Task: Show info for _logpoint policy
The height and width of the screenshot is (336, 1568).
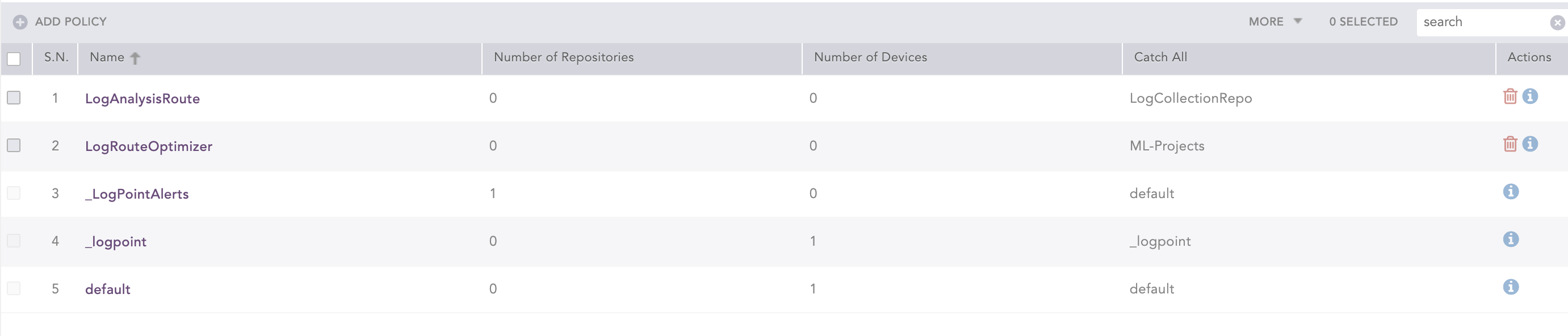Action: click(1510, 239)
